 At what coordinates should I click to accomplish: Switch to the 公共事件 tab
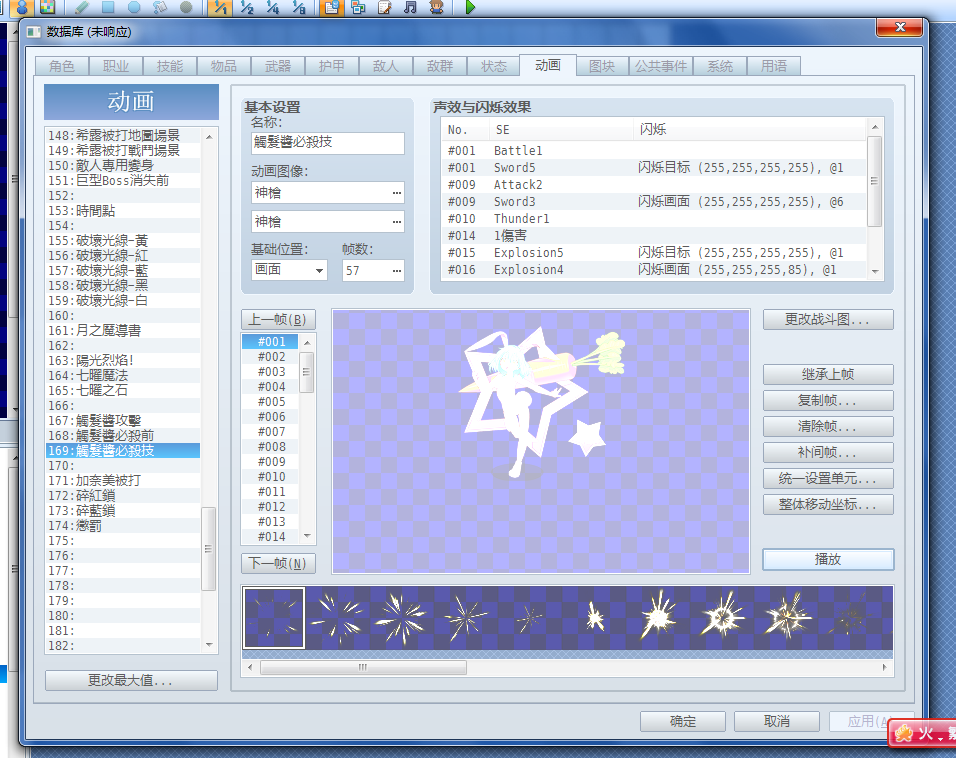[661, 66]
